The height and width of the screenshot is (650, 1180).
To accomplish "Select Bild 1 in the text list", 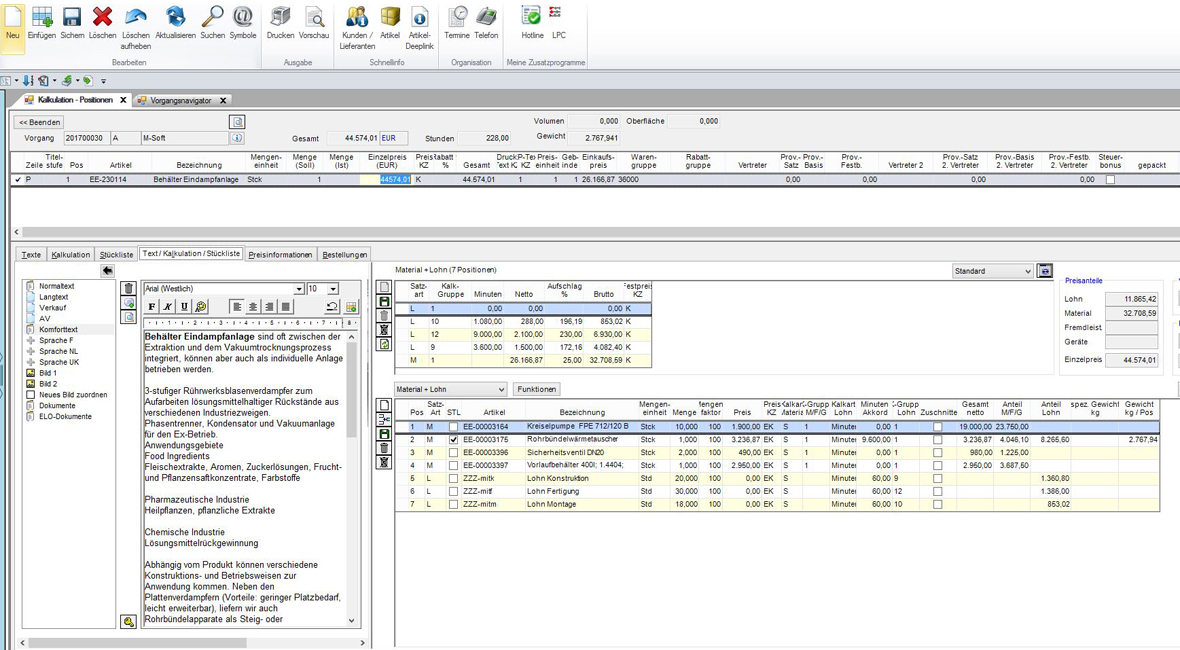I will 48,373.
